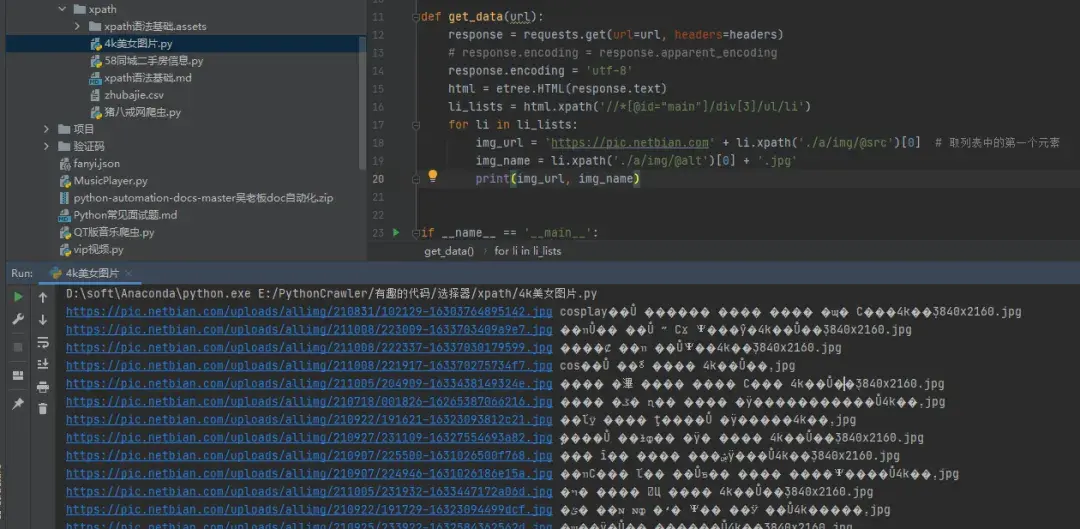Open output link ending 1633703409a9e7.jpg
The height and width of the screenshot is (529, 1080).
309,330
